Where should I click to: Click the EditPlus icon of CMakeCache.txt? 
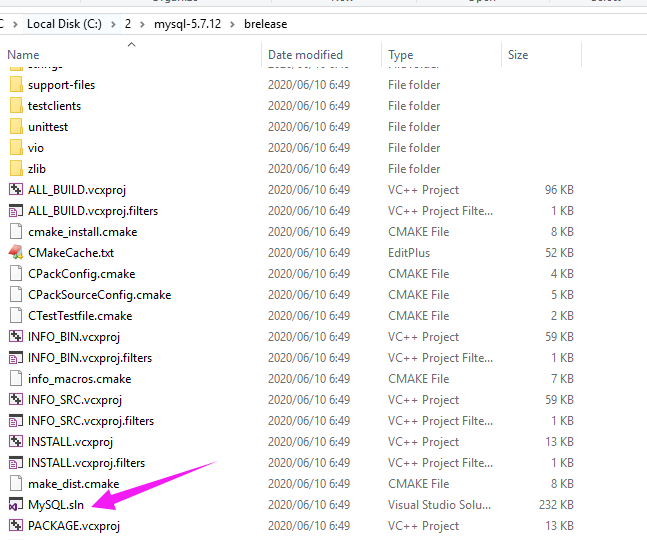(x=16, y=252)
